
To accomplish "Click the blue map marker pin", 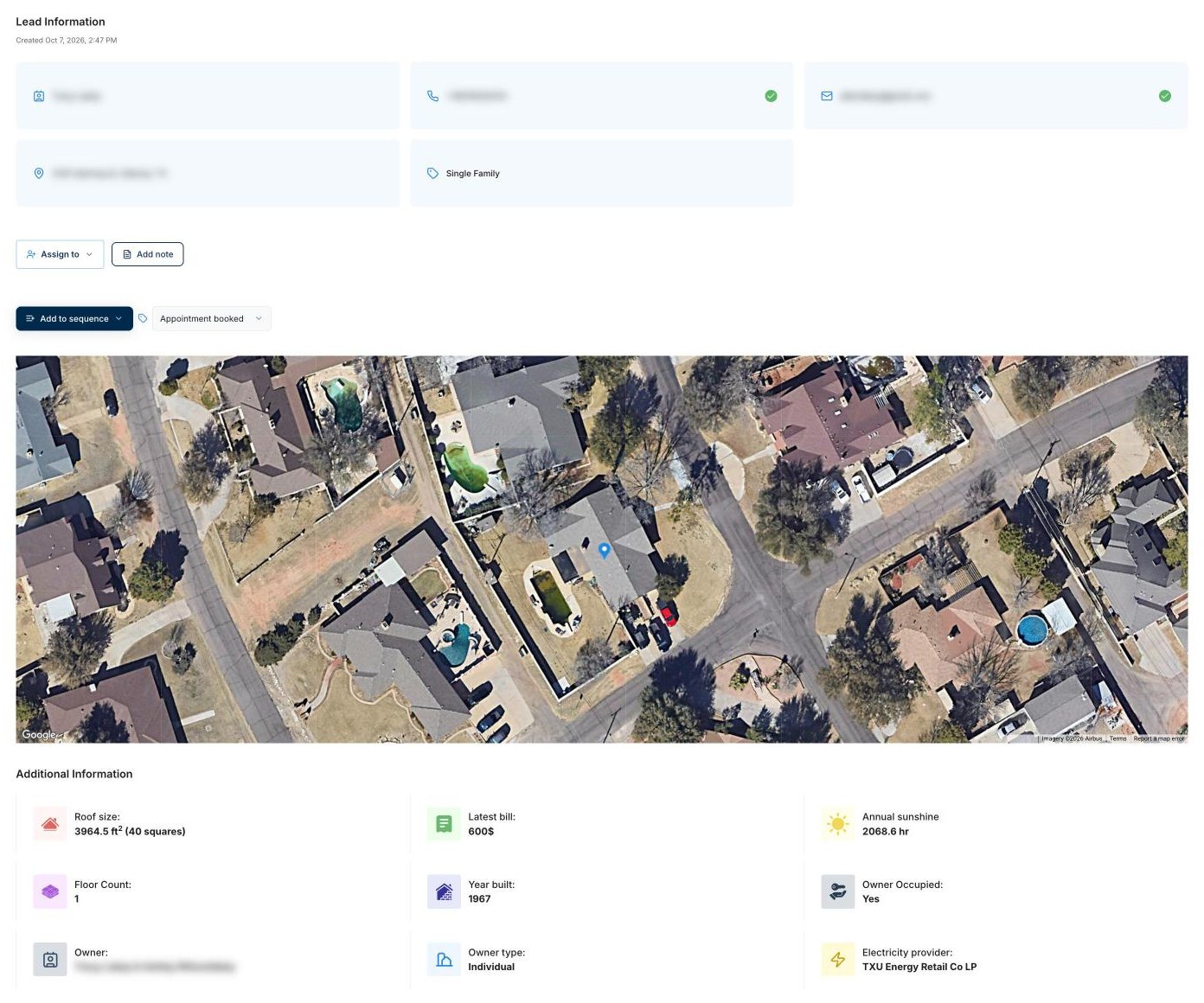I will click(605, 550).
